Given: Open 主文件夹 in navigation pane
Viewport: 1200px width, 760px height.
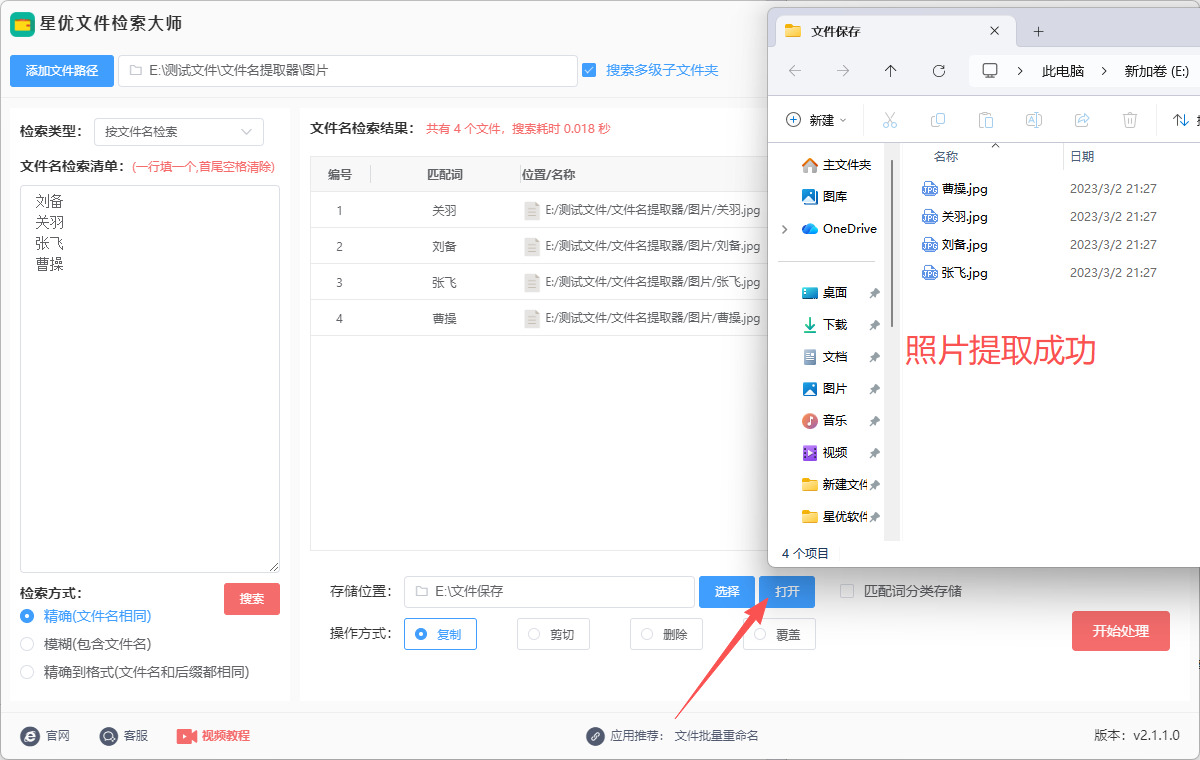Looking at the screenshot, I should click(836, 165).
